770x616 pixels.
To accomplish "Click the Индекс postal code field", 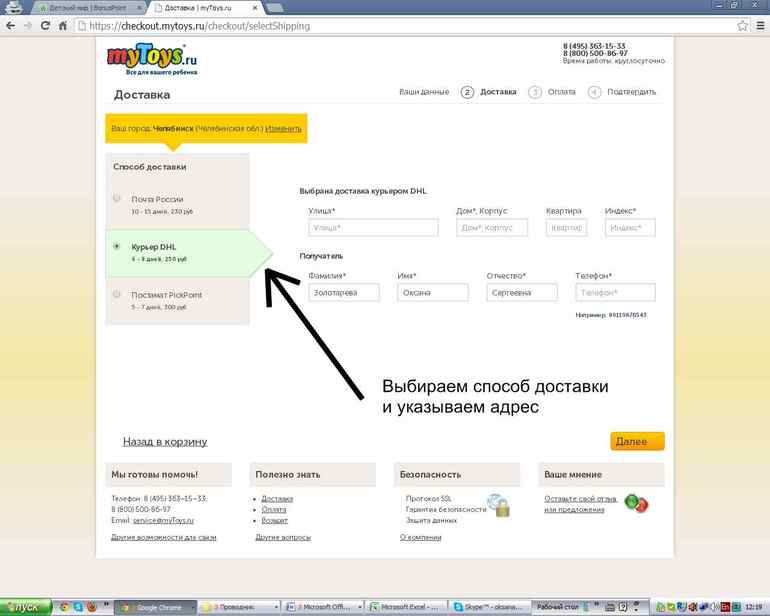I will [630, 228].
